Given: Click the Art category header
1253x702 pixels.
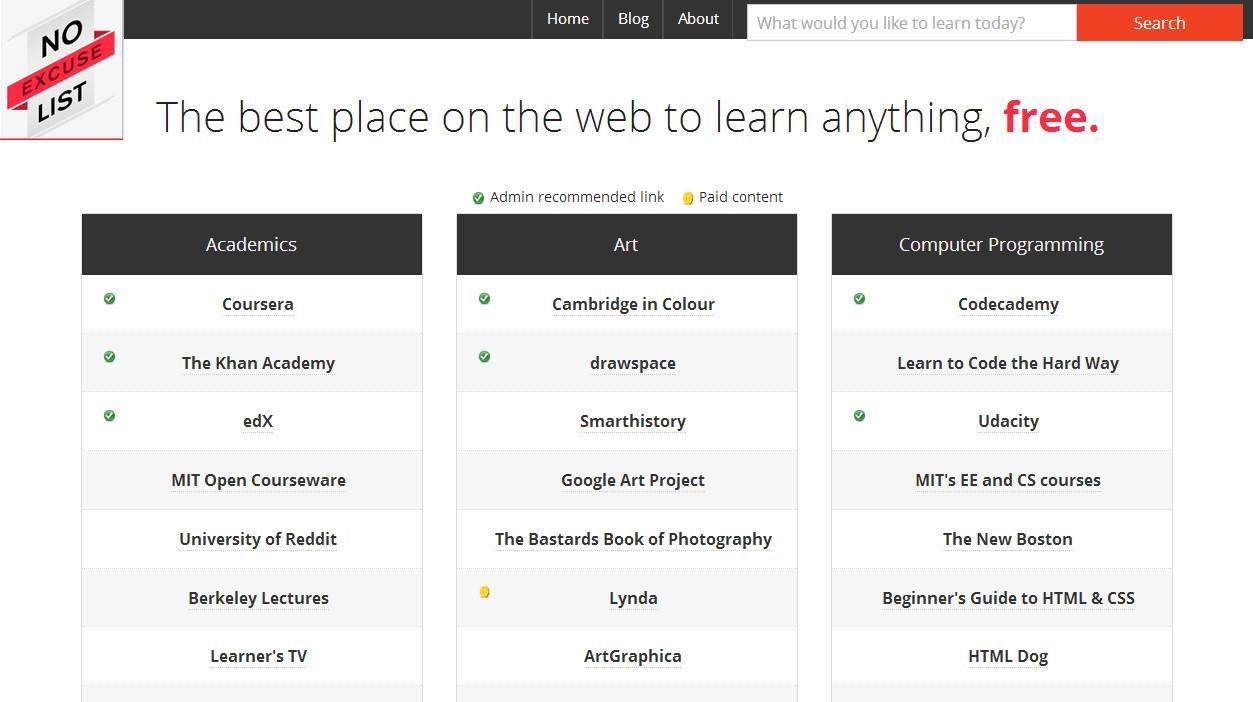Looking at the screenshot, I should [627, 244].
